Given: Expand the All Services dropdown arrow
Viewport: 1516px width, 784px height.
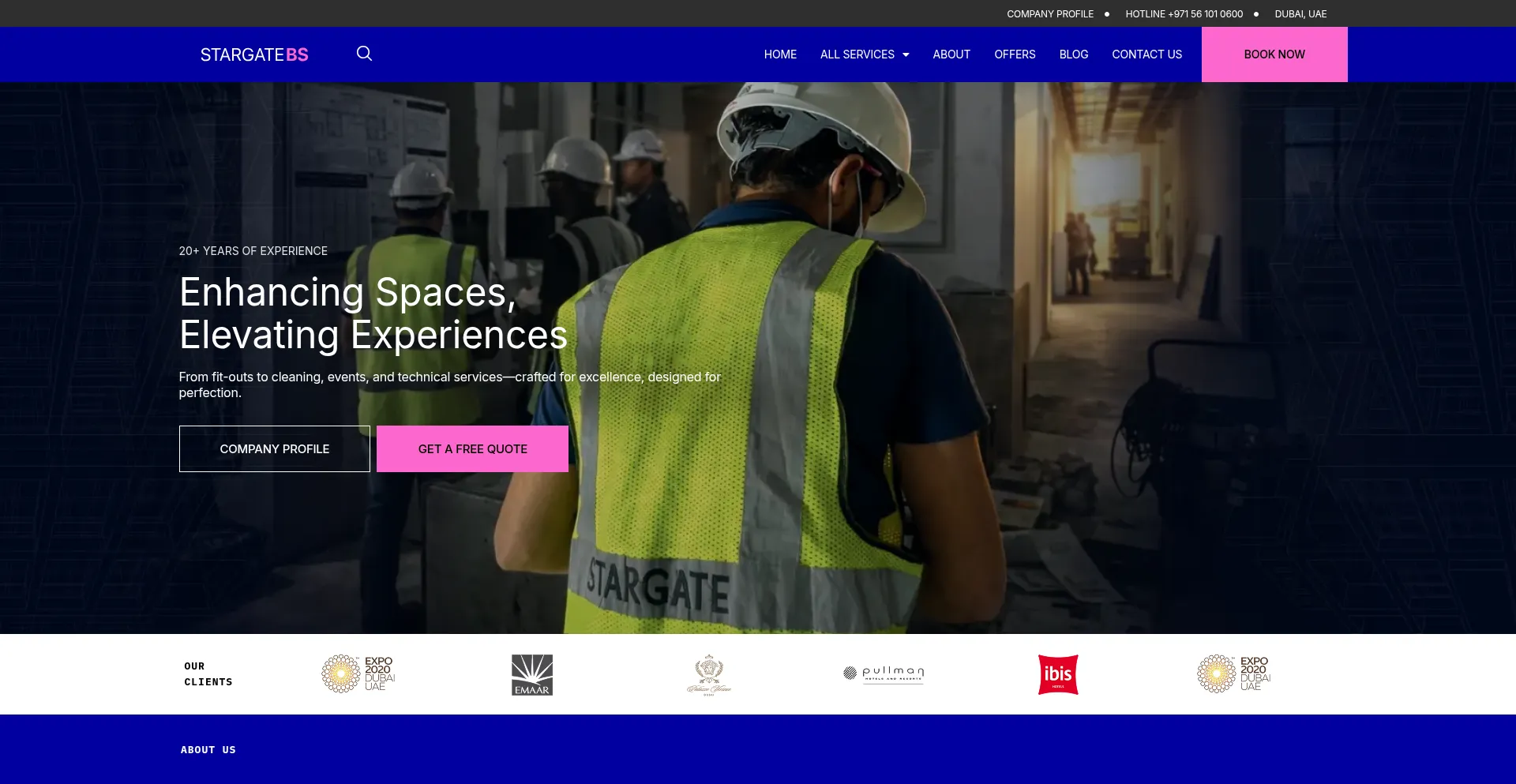Looking at the screenshot, I should pyautogui.click(x=906, y=54).
